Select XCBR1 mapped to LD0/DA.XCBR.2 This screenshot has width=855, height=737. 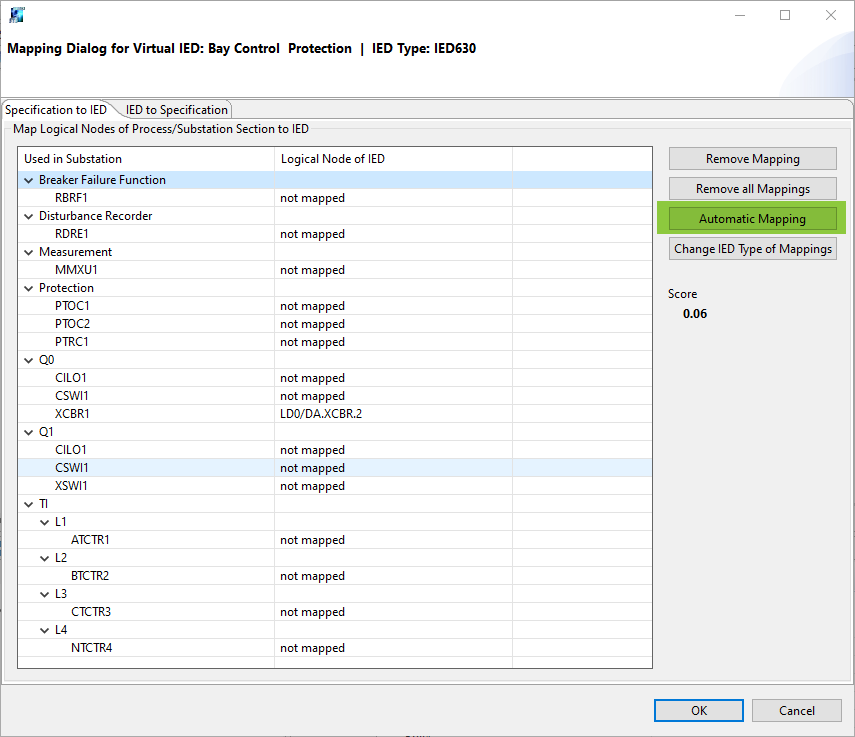(x=72, y=414)
